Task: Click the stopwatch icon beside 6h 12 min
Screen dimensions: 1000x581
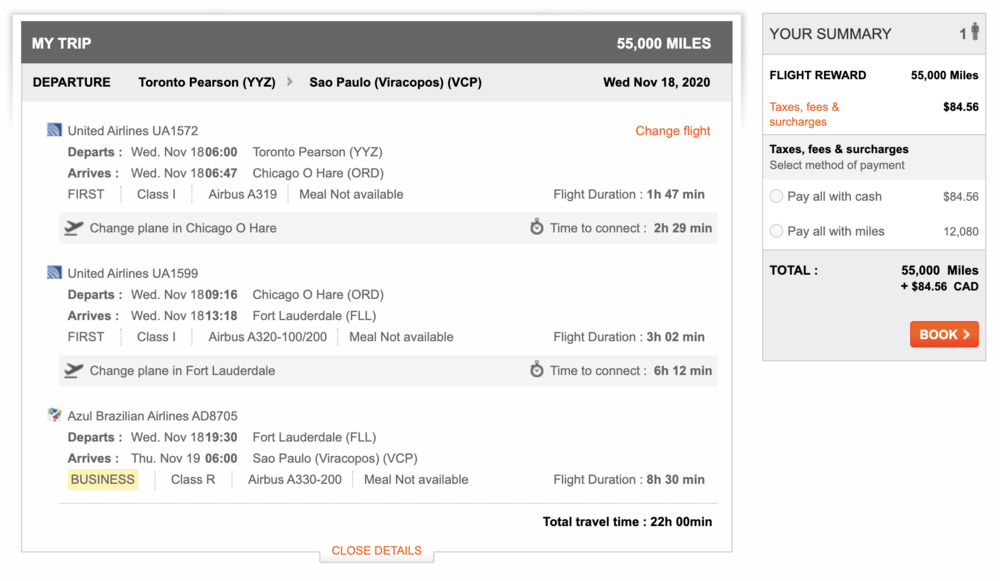Action: pos(537,370)
